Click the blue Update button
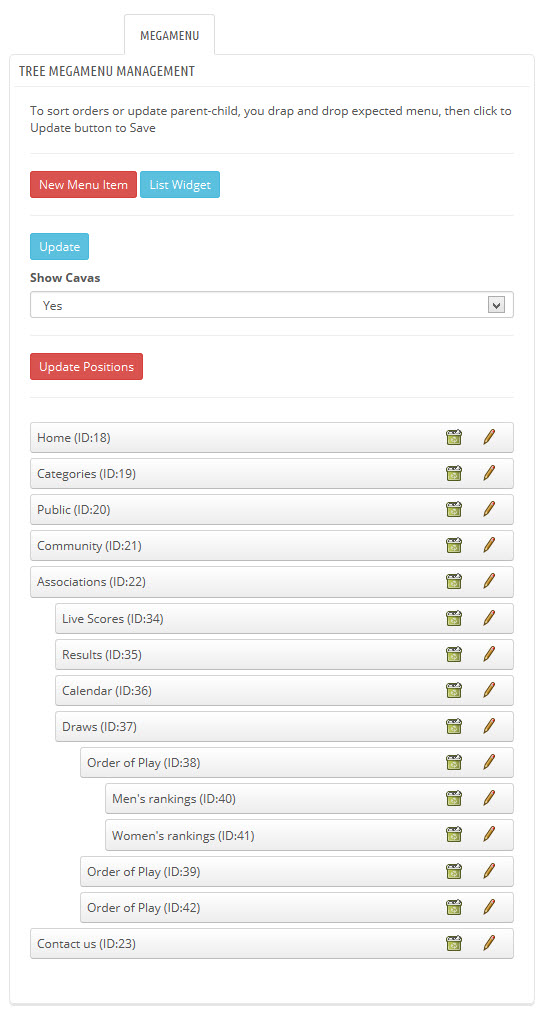The image size is (545, 1017). 59,246
